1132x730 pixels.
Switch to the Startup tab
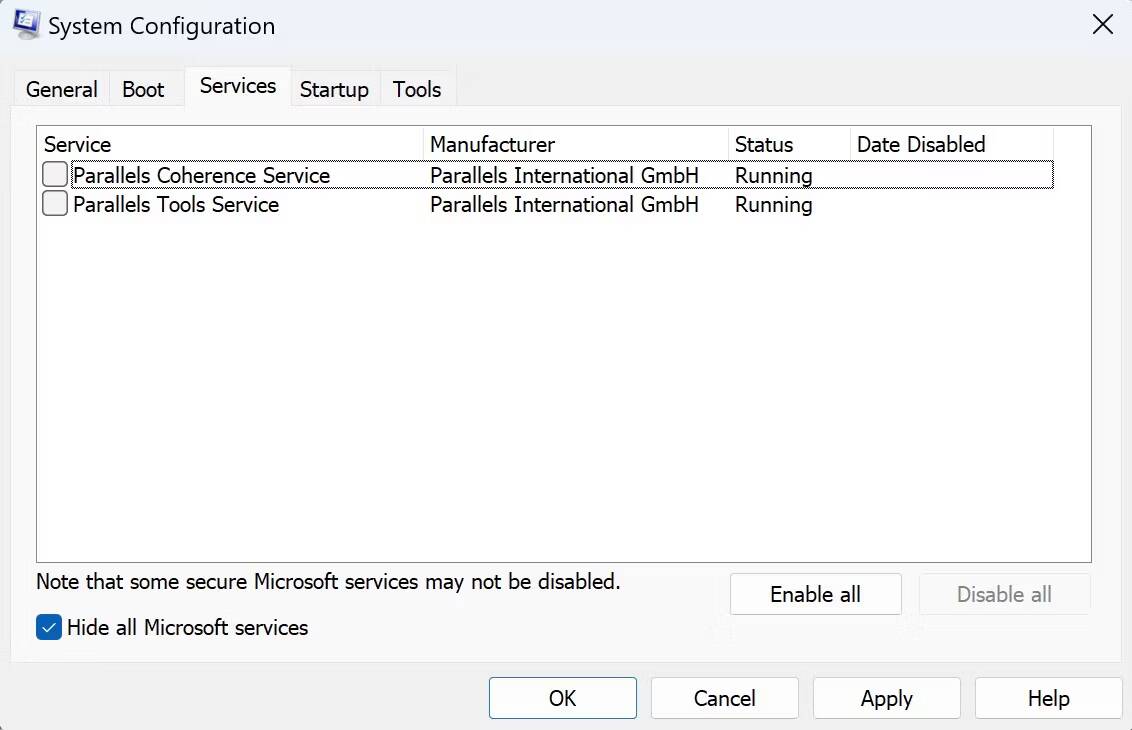334,90
